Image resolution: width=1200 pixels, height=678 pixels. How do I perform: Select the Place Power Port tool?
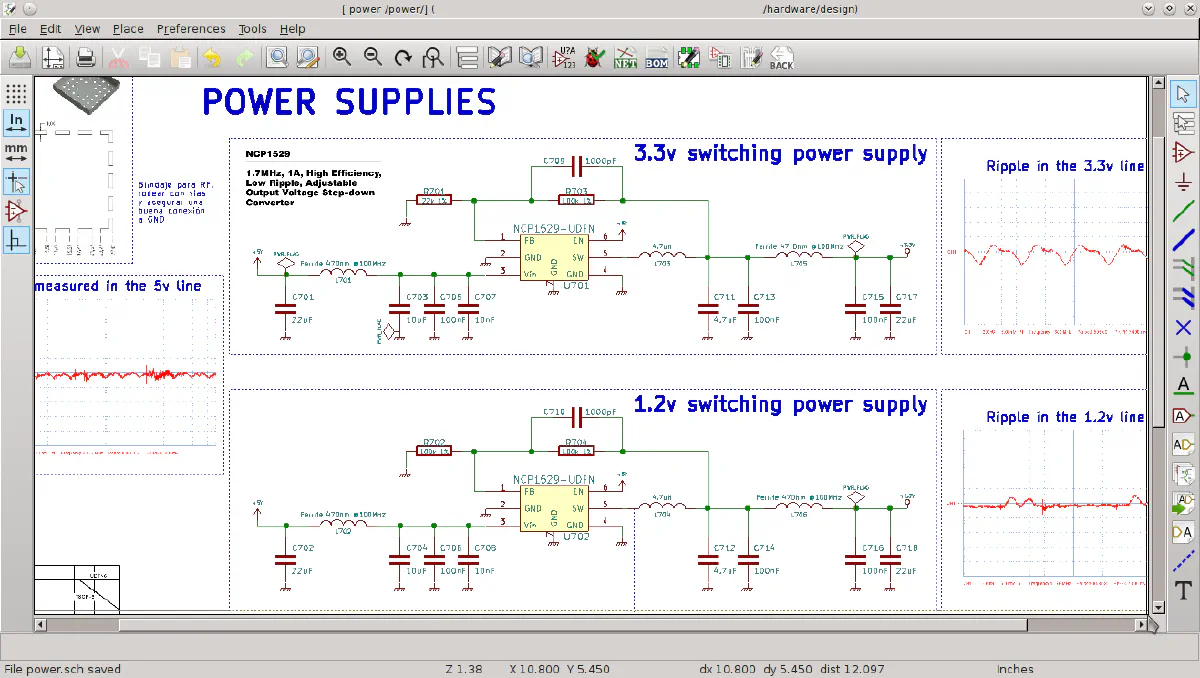pos(1184,182)
